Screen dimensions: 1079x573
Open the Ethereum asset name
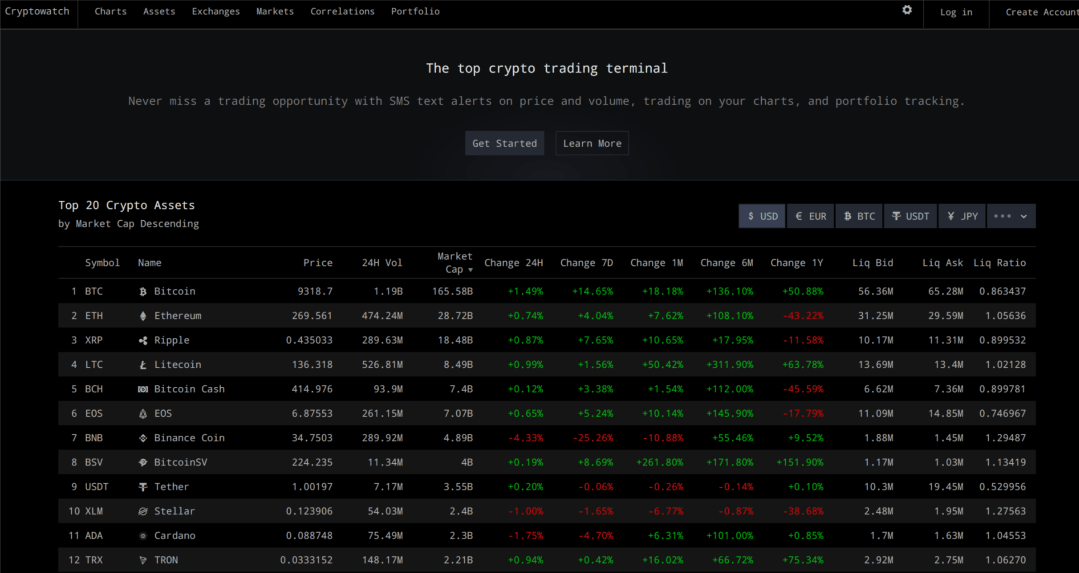tap(178, 316)
